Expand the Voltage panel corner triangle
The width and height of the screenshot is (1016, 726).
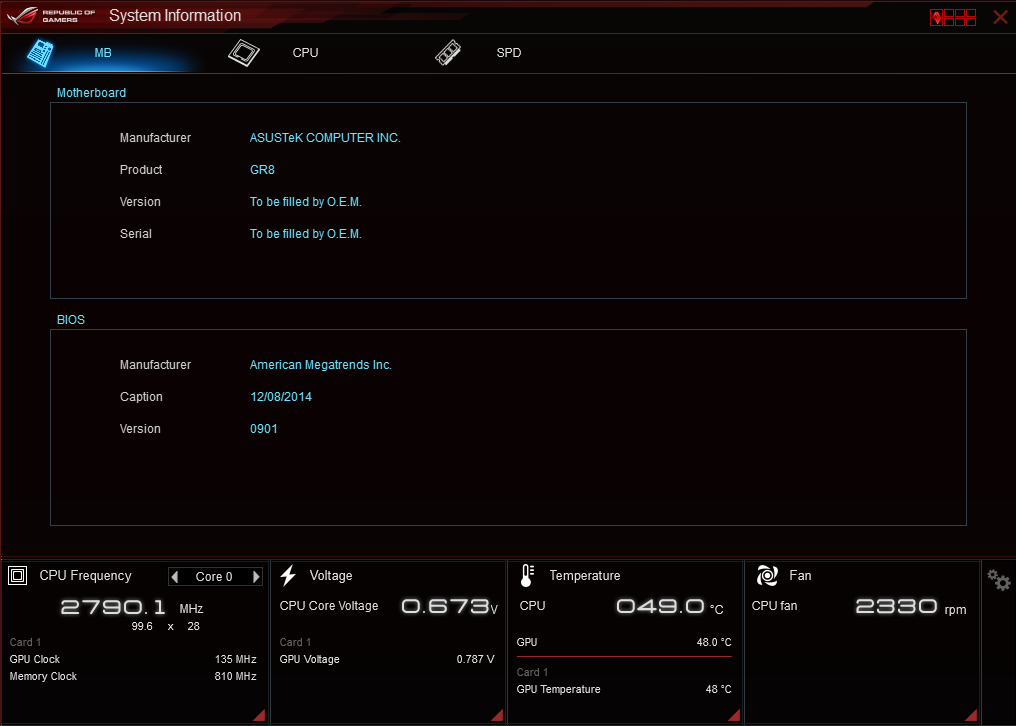point(497,715)
